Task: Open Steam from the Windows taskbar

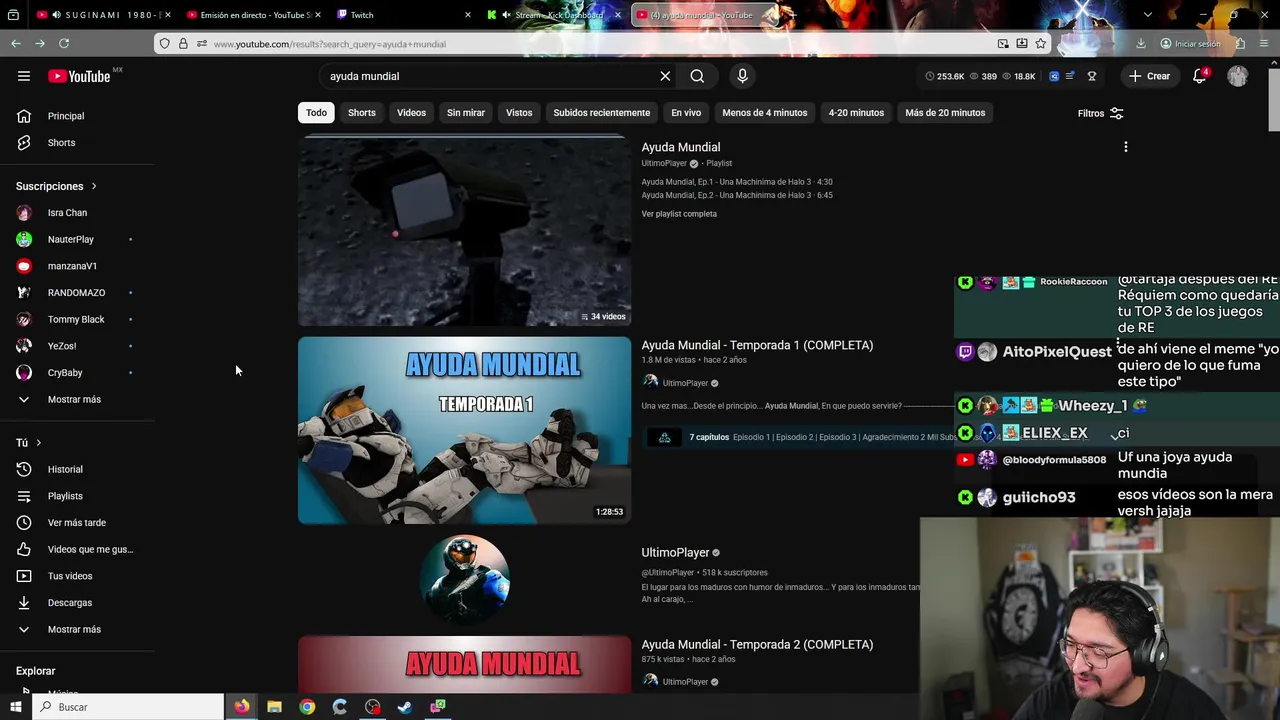Action: click(x=405, y=707)
